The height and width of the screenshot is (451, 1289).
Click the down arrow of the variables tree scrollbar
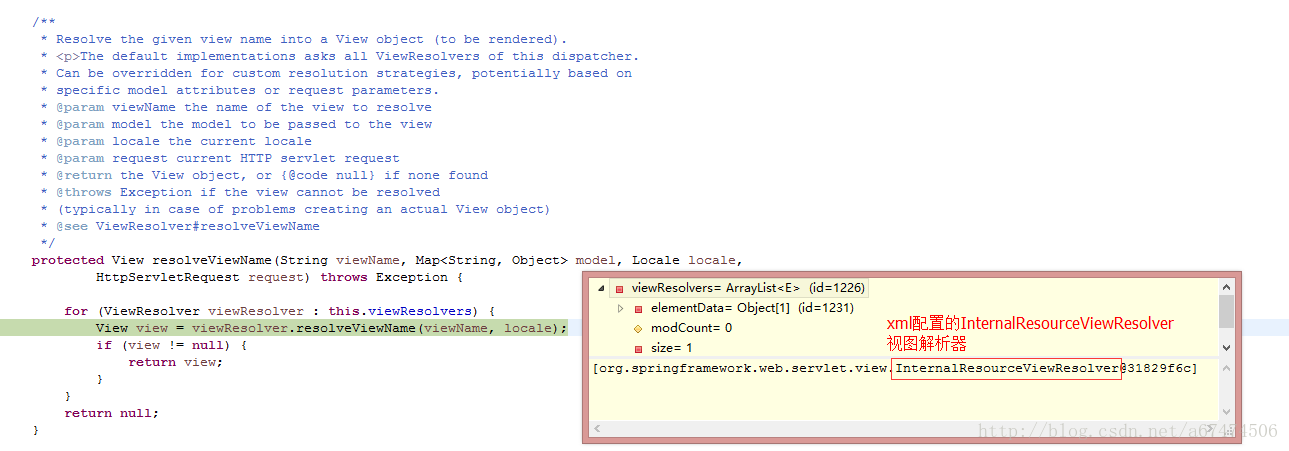[x=1226, y=348]
